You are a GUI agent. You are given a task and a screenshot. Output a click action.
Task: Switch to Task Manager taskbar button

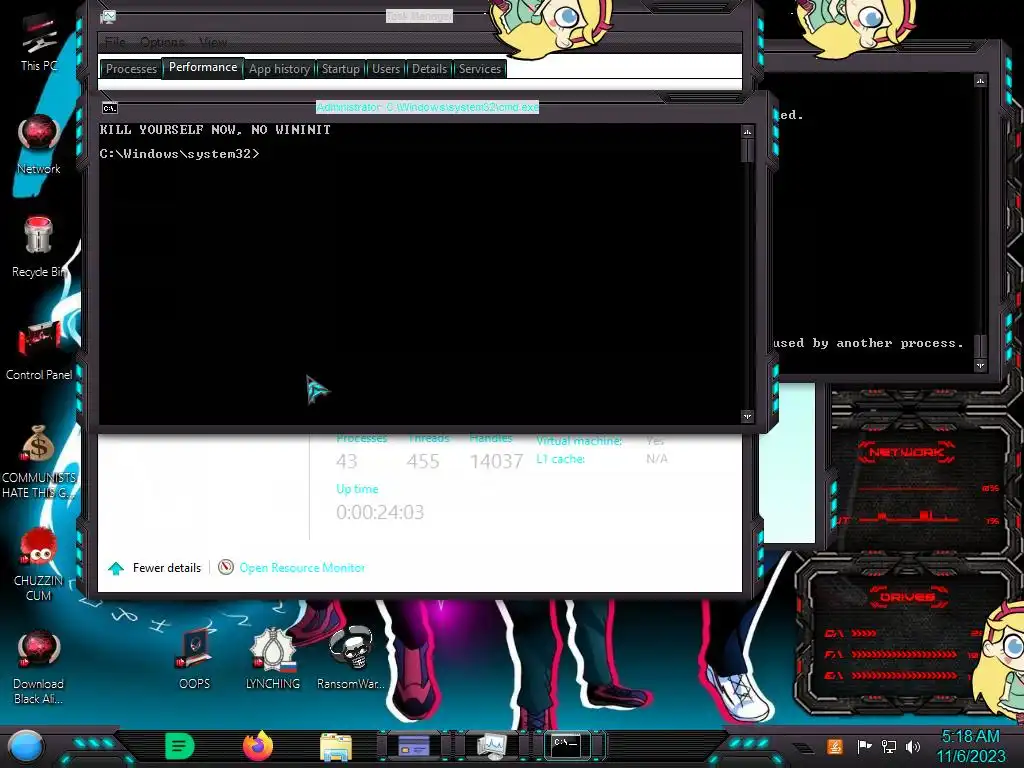point(491,746)
